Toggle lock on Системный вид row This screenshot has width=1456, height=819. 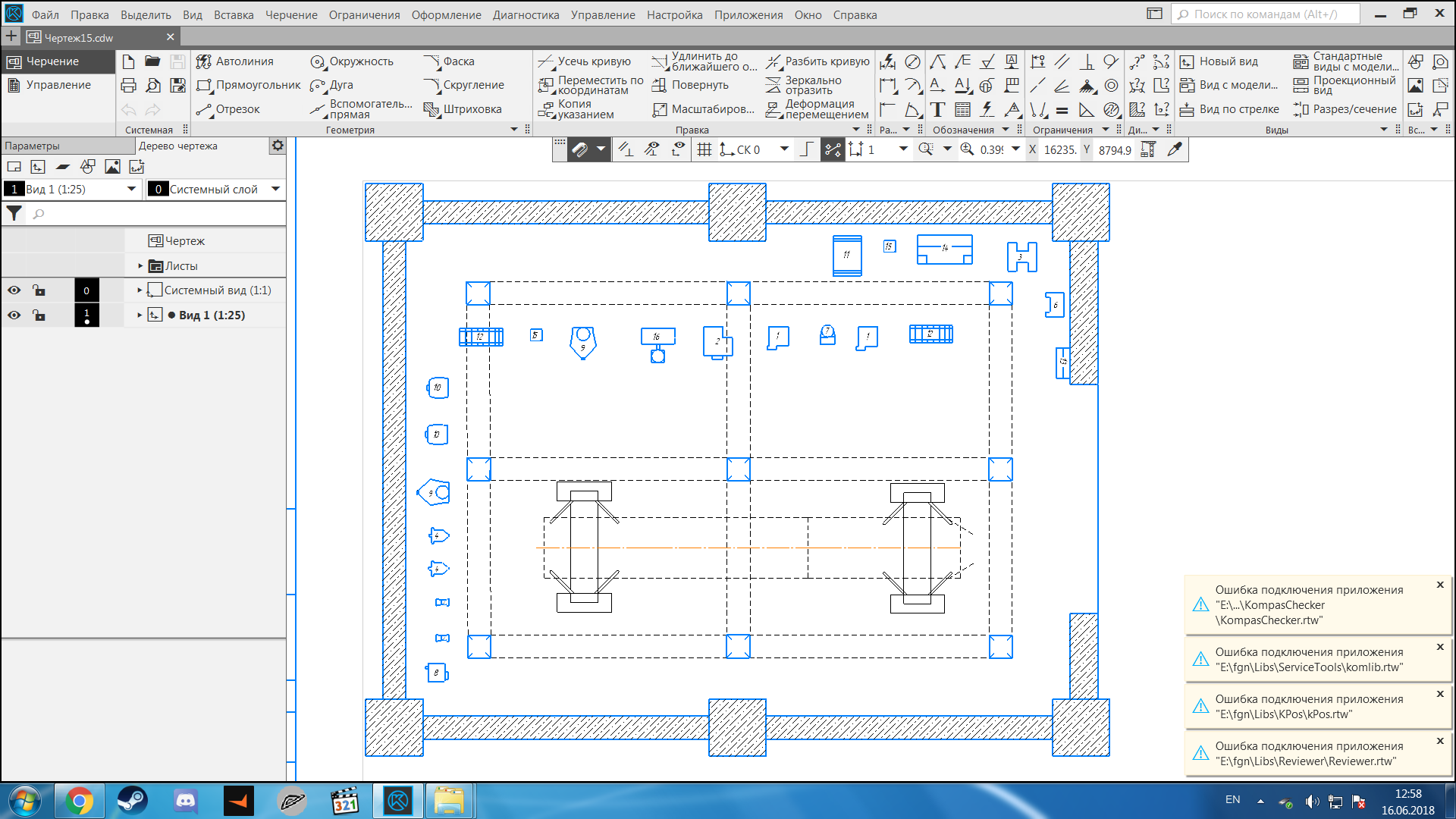coord(39,290)
